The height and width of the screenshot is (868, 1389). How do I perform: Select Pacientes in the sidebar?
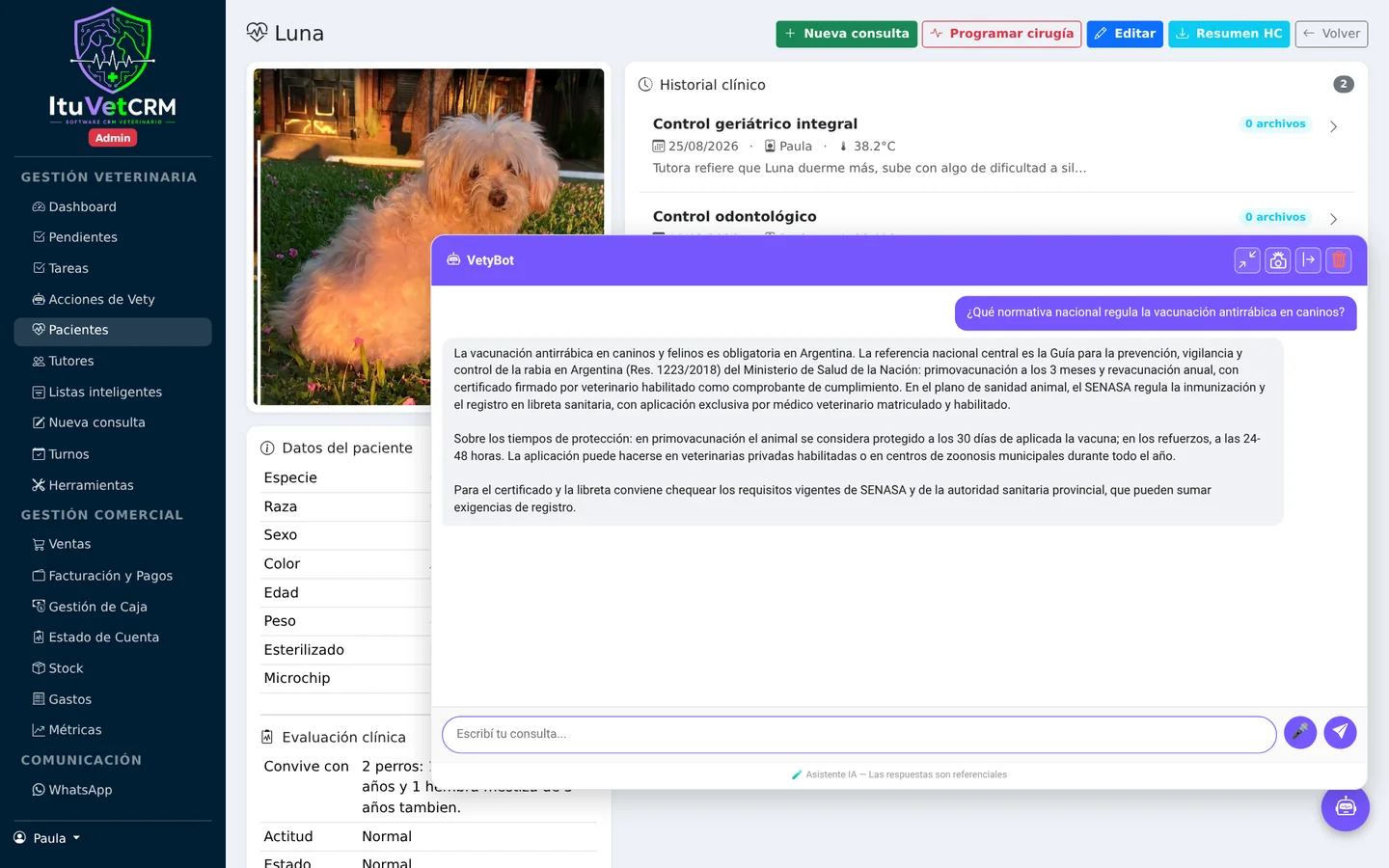[x=113, y=330]
